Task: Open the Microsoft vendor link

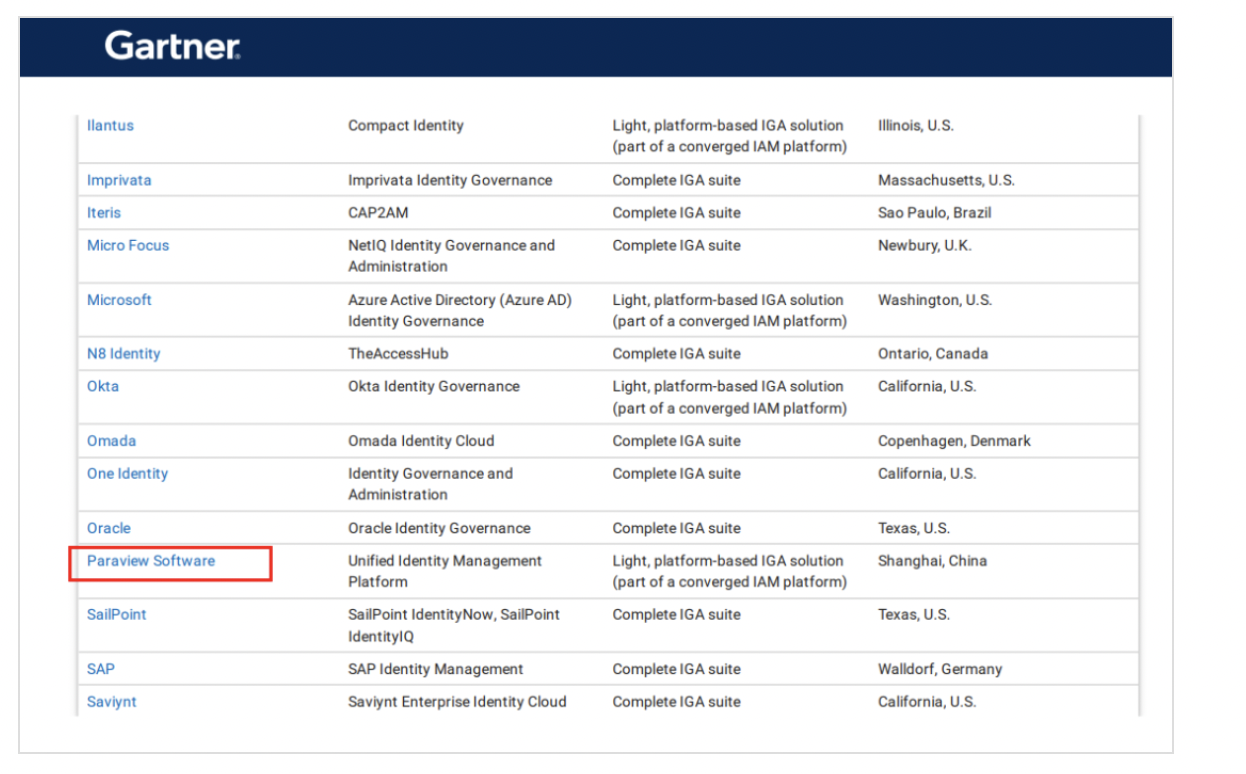Action: pyautogui.click(x=119, y=300)
